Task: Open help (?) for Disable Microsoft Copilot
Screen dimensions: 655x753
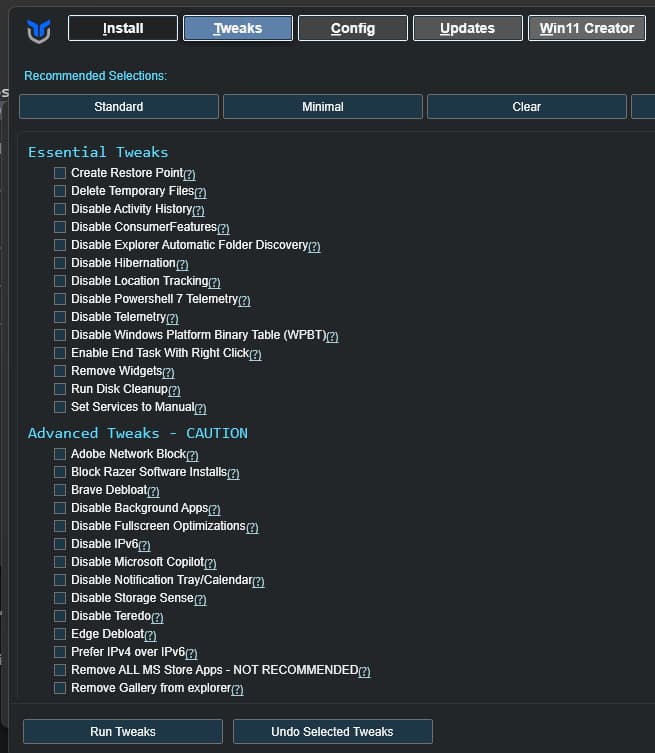Action: (x=210, y=563)
